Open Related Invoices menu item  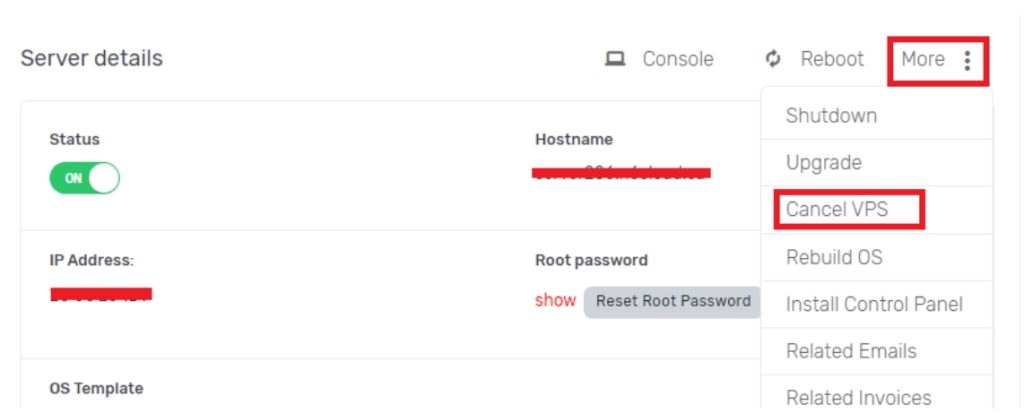pos(858,397)
